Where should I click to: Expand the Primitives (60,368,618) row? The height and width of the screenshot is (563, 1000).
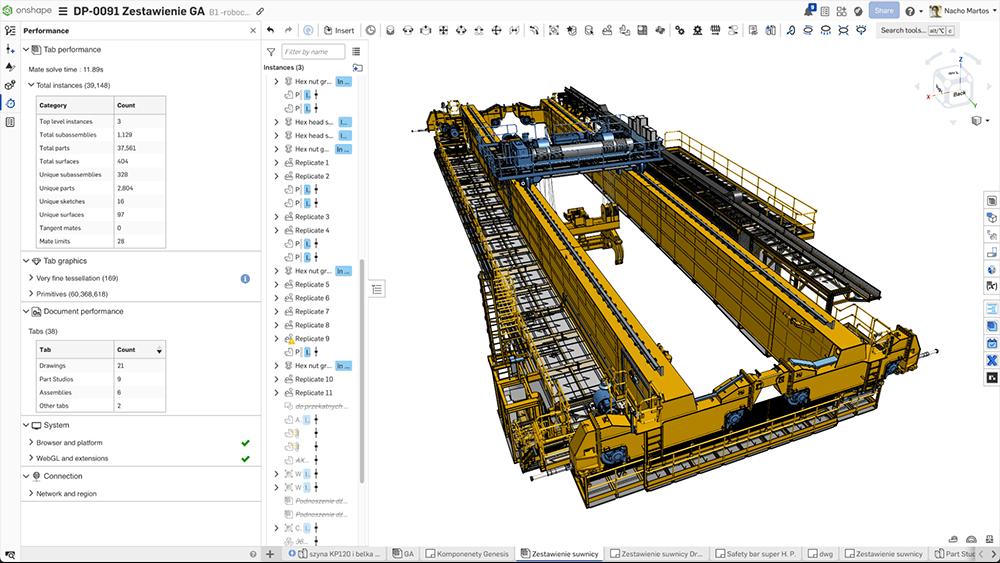[x=30, y=294]
